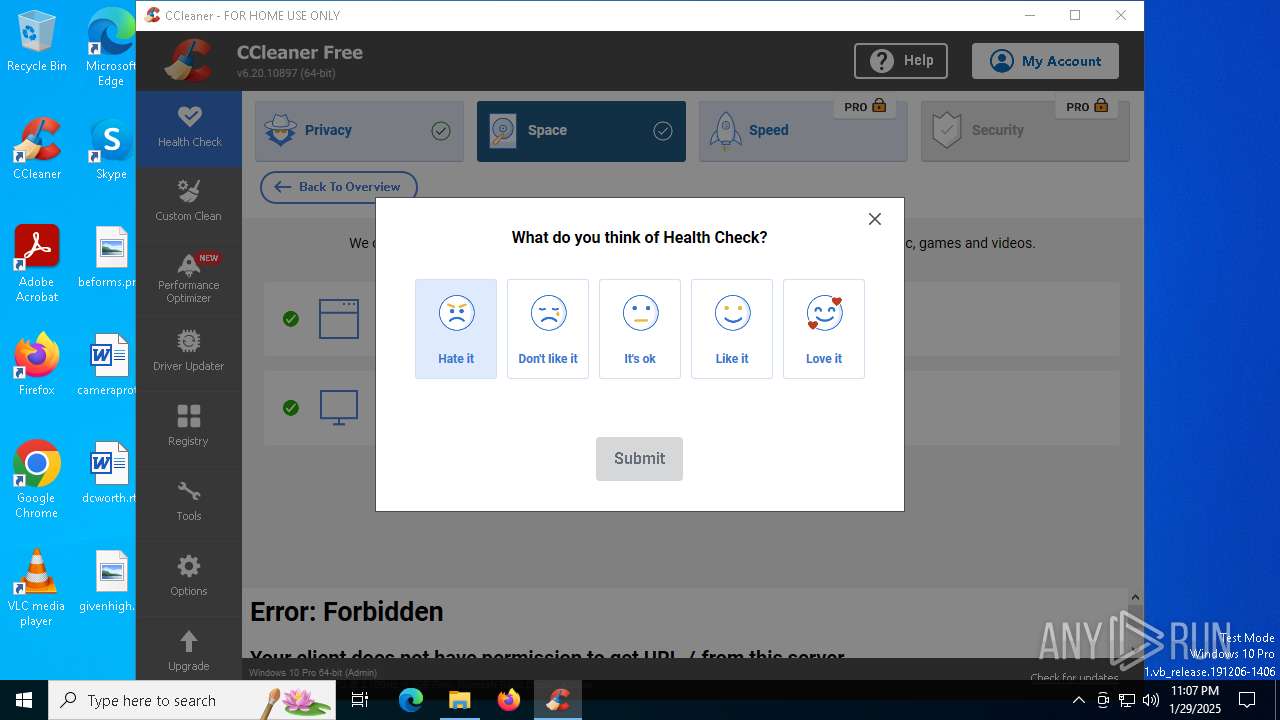Show hidden system tray icons
This screenshot has height=720, width=1280.
point(1078,700)
